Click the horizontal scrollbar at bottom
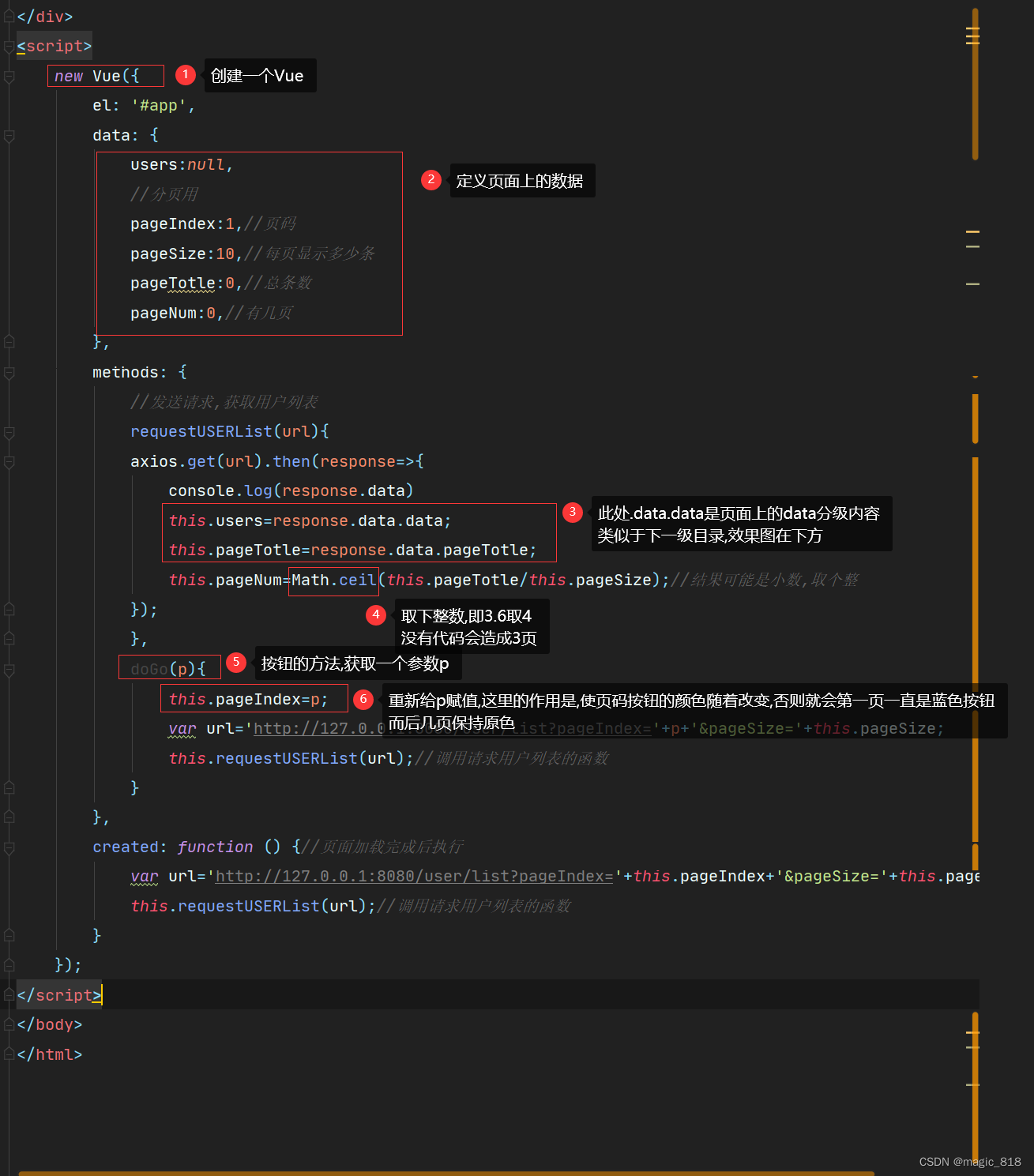The height and width of the screenshot is (1176, 1034). coord(446,1173)
